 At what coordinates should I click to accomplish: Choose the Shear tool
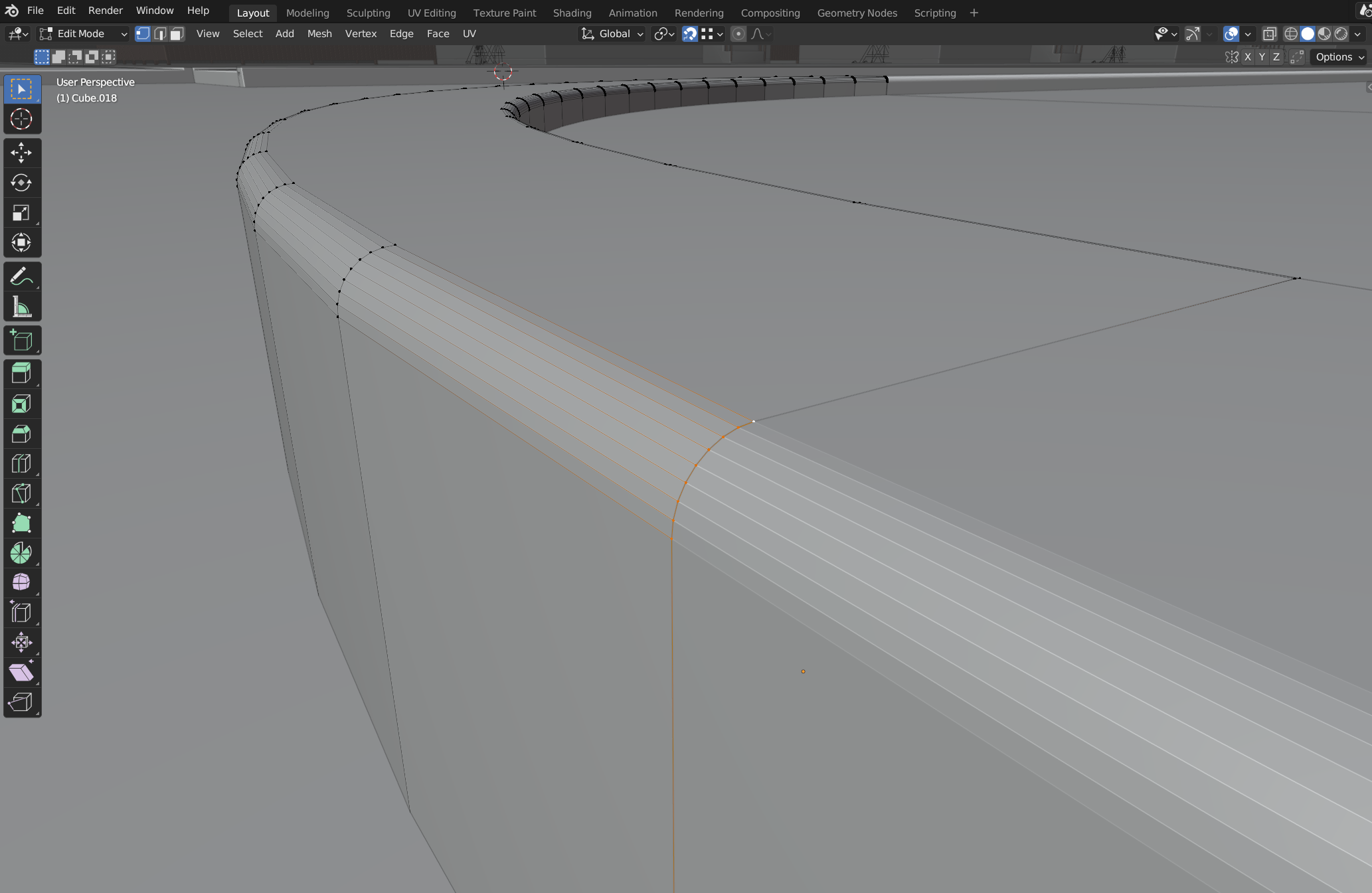coord(22,672)
